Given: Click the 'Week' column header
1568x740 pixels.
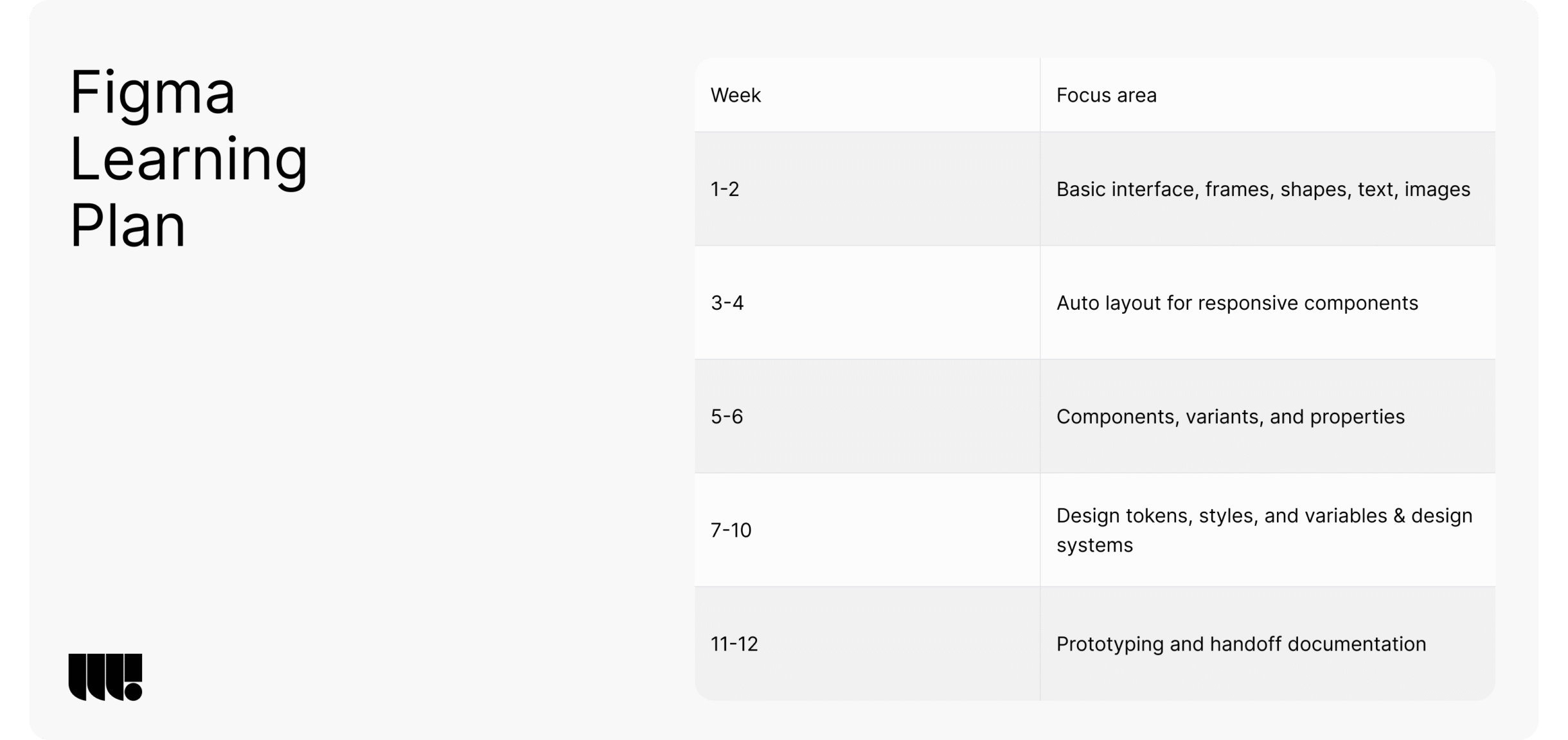Looking at the screenshot, I should pyautogui.click(x=735, y=95).
